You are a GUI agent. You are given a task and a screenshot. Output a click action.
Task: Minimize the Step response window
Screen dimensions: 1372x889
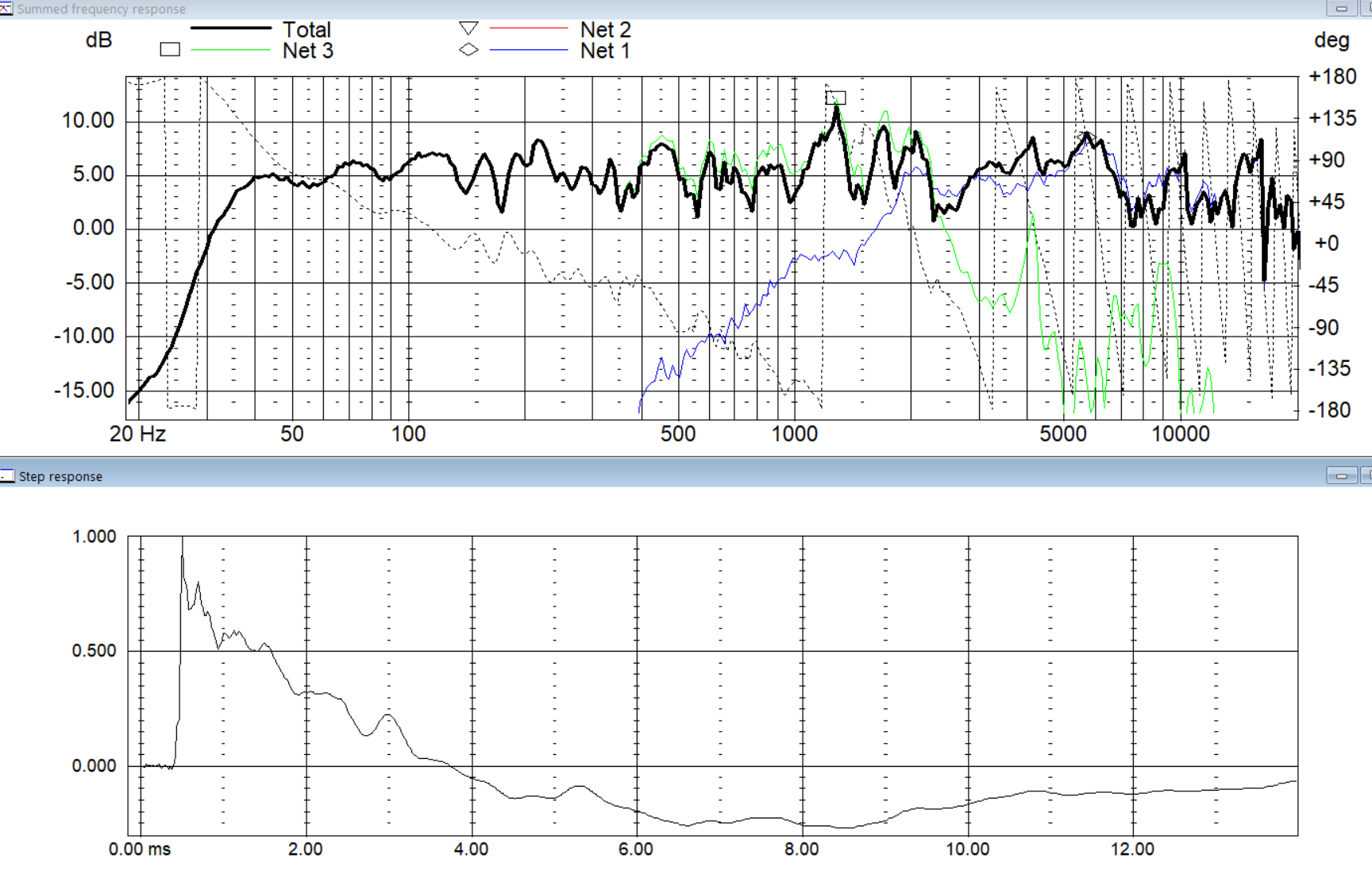coord(1341,476)
